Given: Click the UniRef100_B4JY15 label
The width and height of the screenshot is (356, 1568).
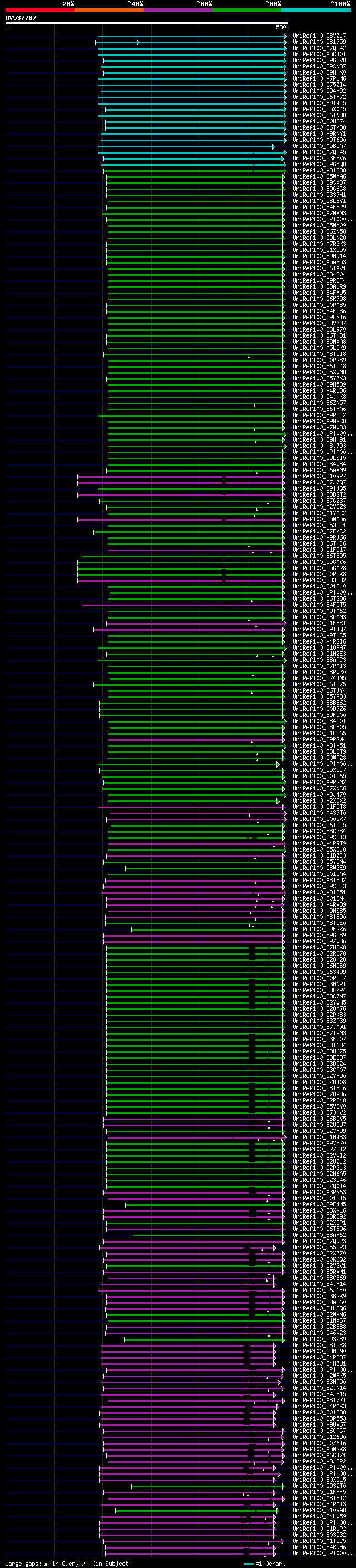Looking at the screenshot, I should pos(319,1393).
